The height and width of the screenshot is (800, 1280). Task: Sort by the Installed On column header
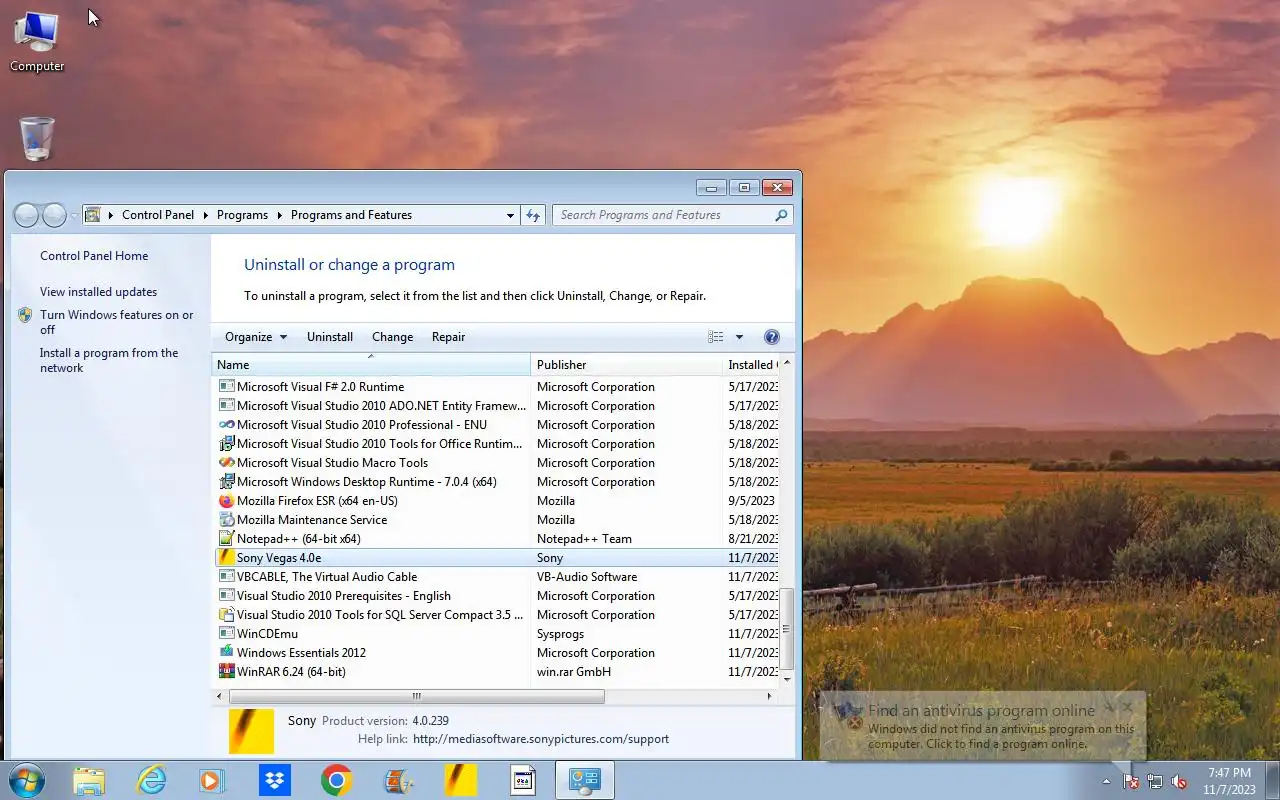[x=750, y=365]
